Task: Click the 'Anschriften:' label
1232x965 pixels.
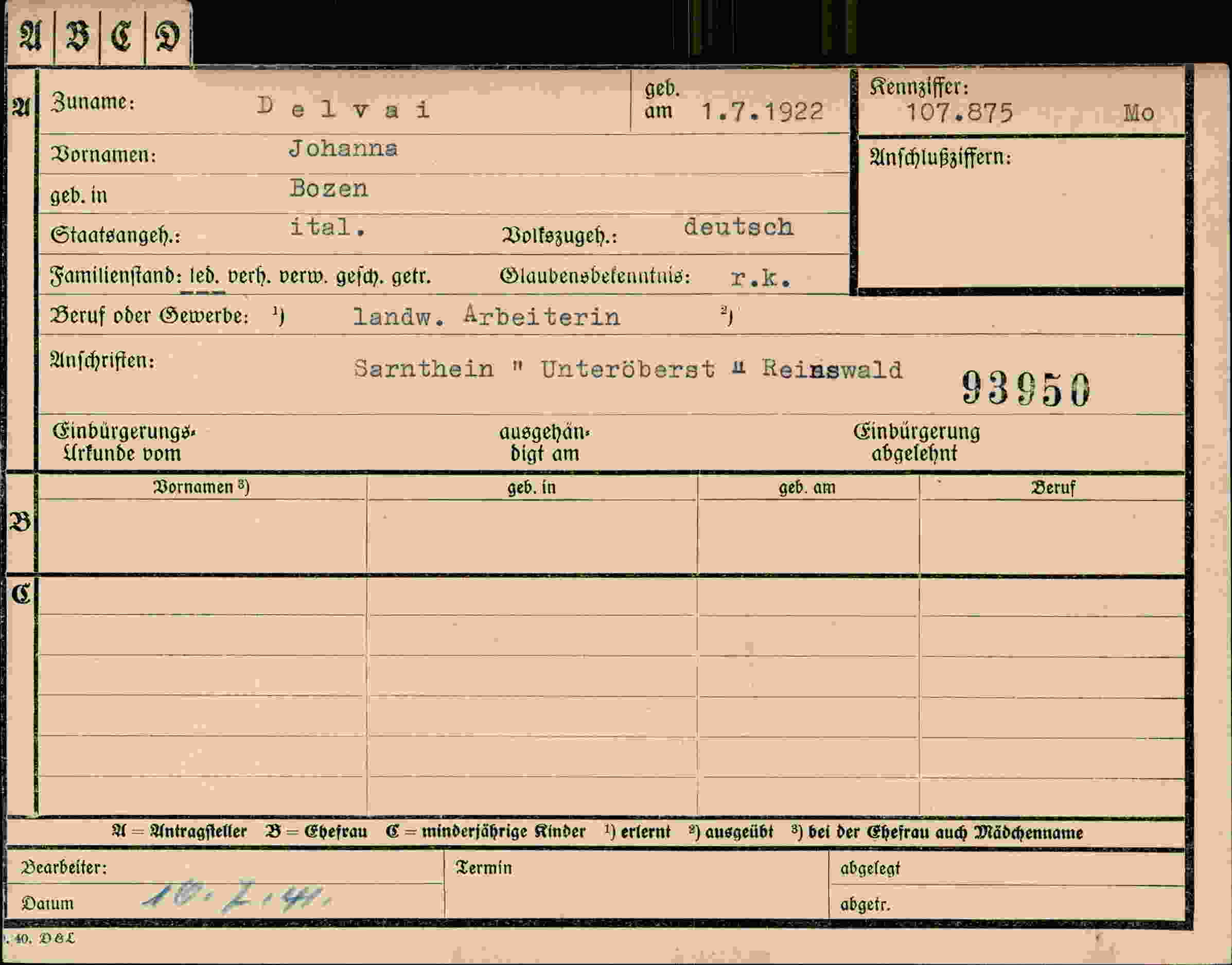Action: tap(102, 360)
